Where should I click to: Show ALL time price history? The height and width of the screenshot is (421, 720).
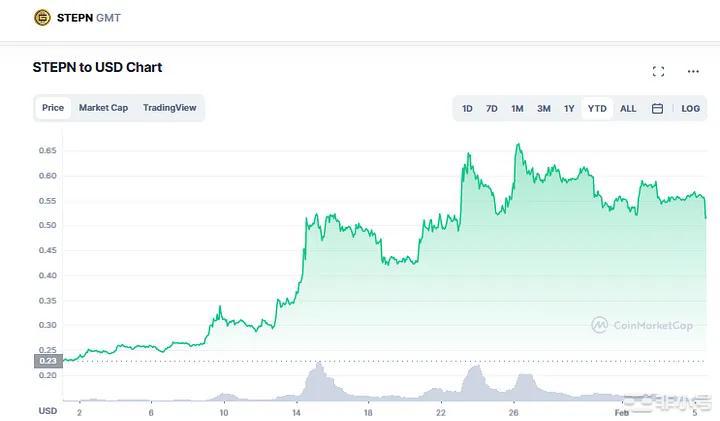click(628, 108)
